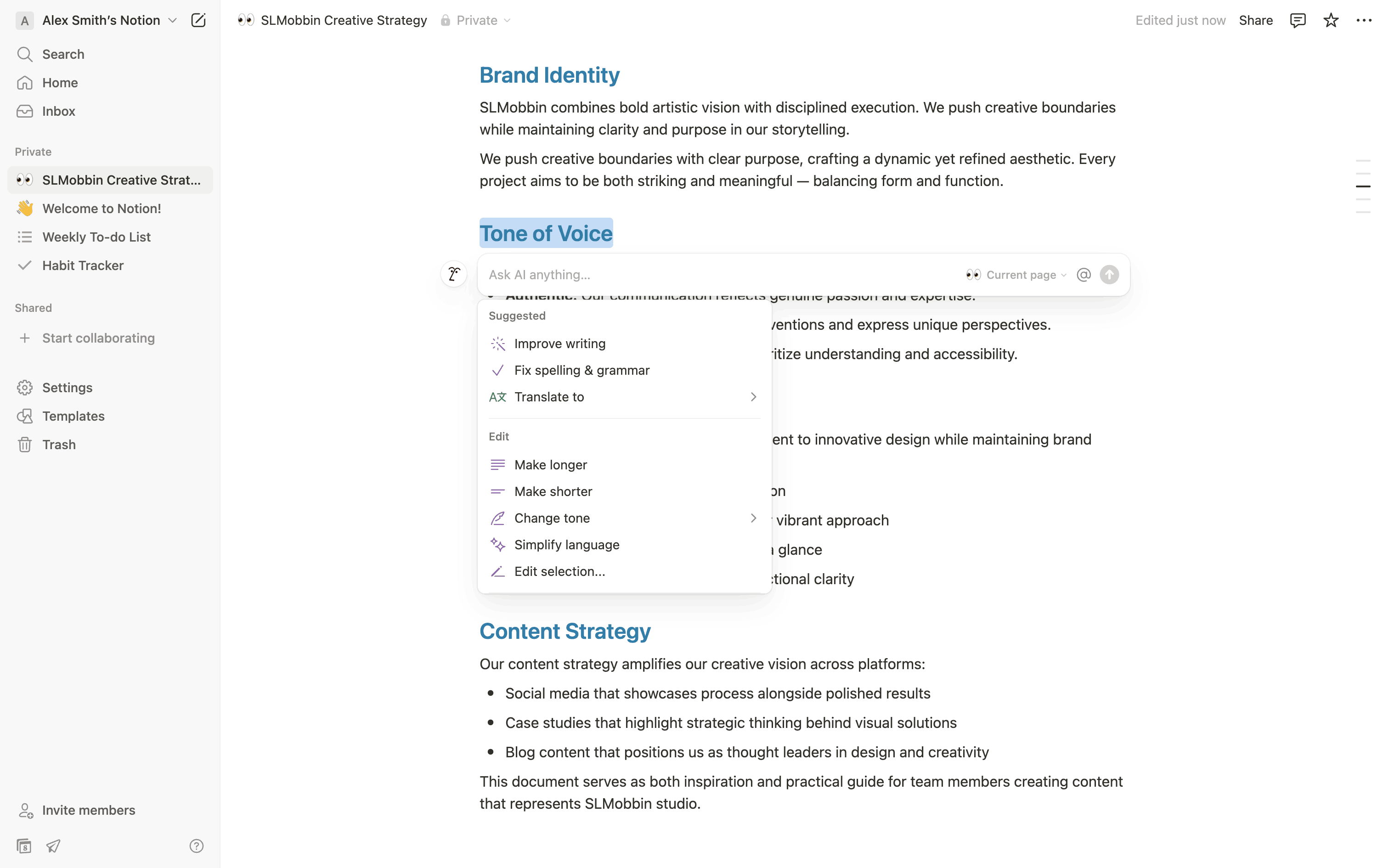The width and height of the screenshot is (1389, 868).
Task: Star this page as a favorite
Action: 1331,21
